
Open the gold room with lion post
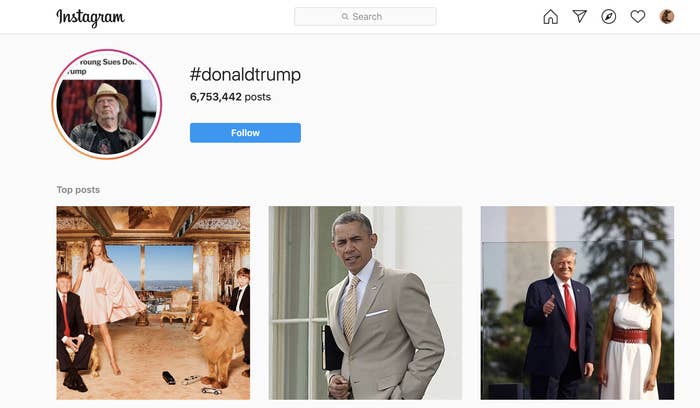(x=153, y=303)
